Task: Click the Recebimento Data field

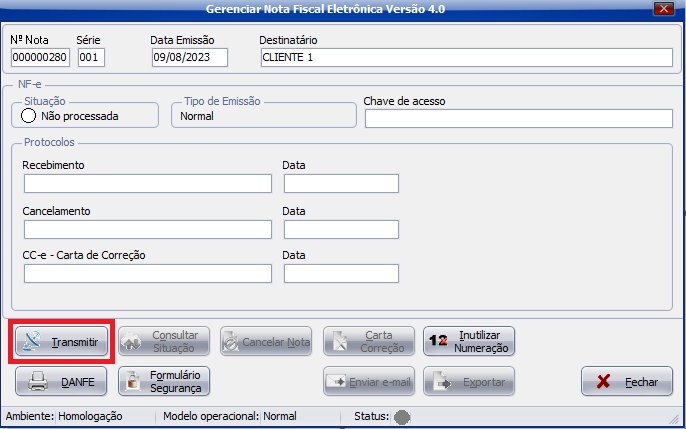Action: point(341,183)
